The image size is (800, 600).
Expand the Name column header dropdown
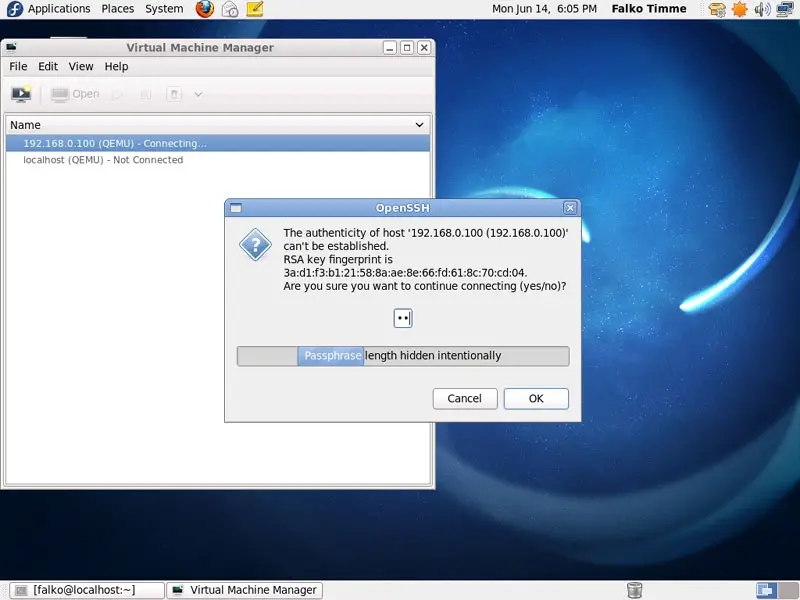tap(419, 125)
